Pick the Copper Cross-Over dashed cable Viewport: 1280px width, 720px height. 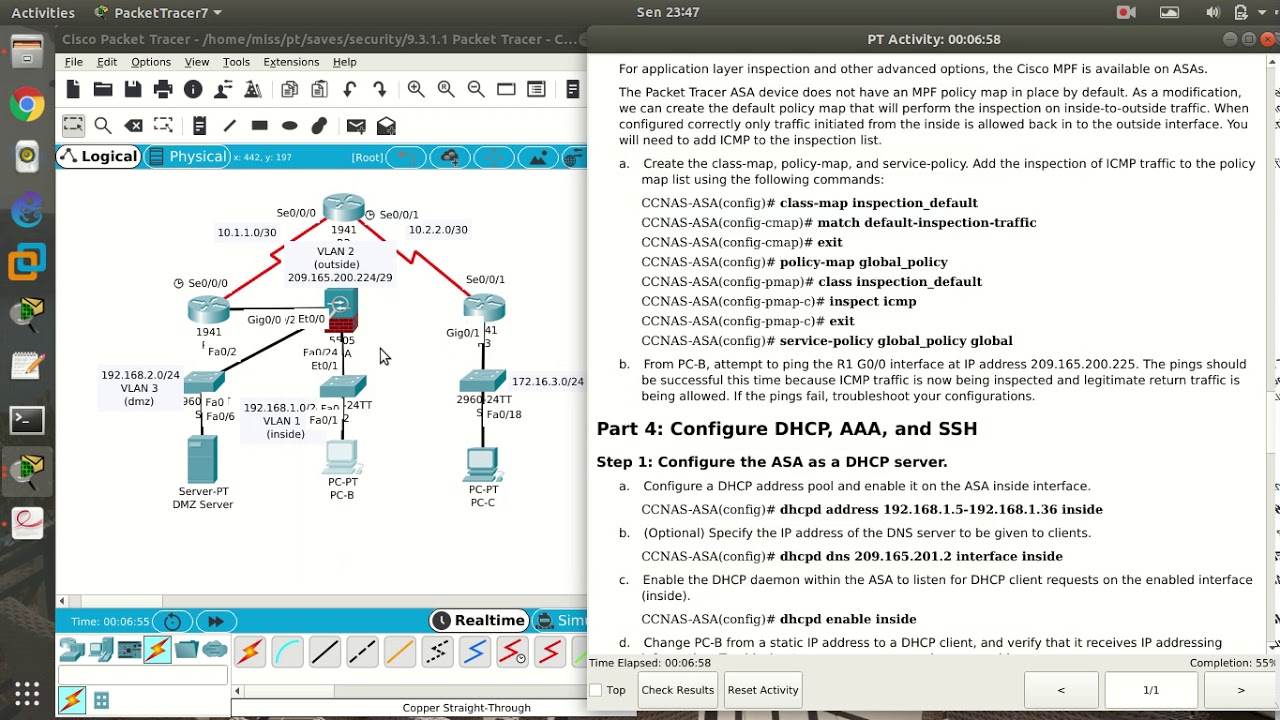click(362, 653)
